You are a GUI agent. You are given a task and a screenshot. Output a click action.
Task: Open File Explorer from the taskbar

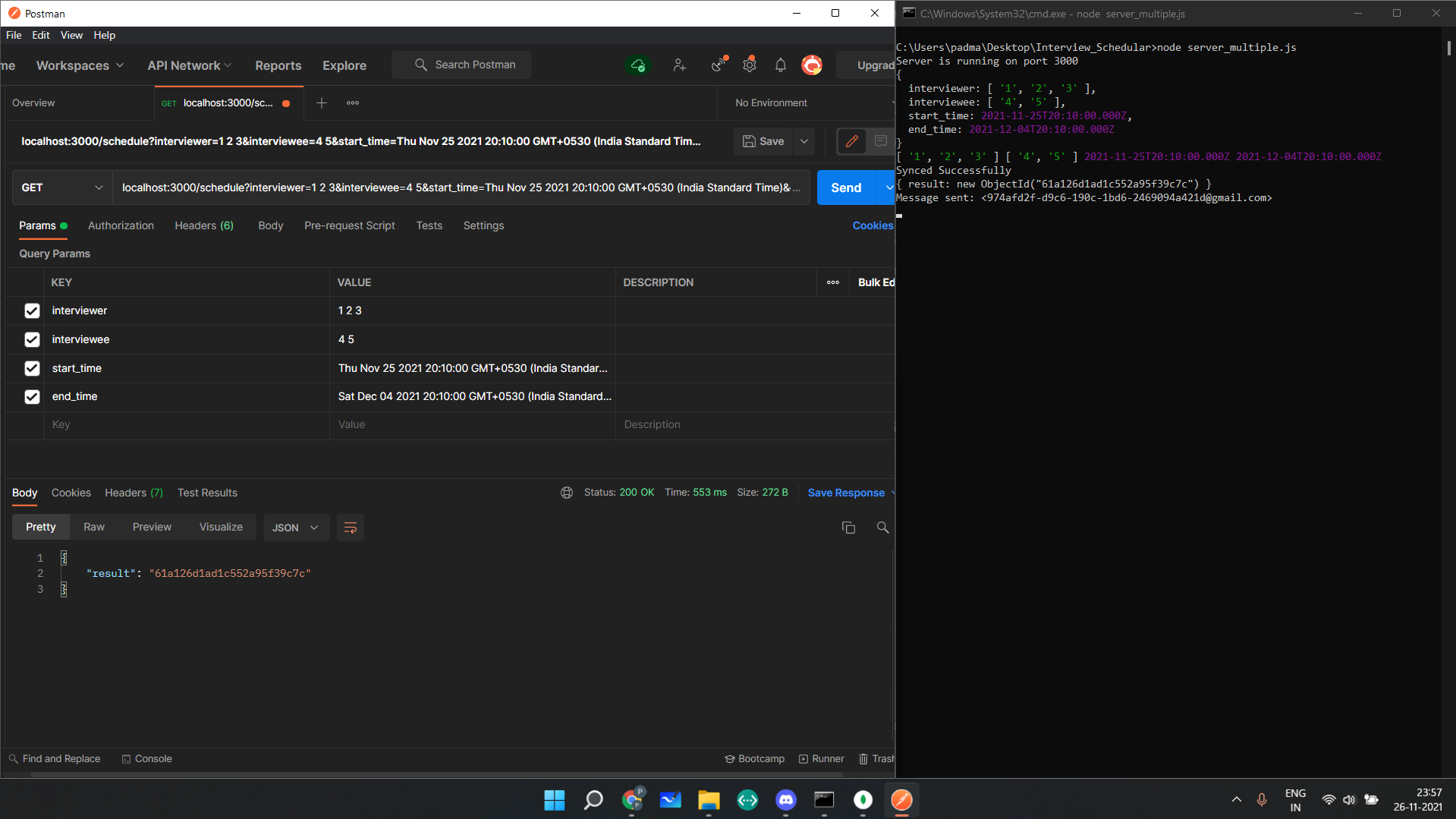tap(709, 800)
